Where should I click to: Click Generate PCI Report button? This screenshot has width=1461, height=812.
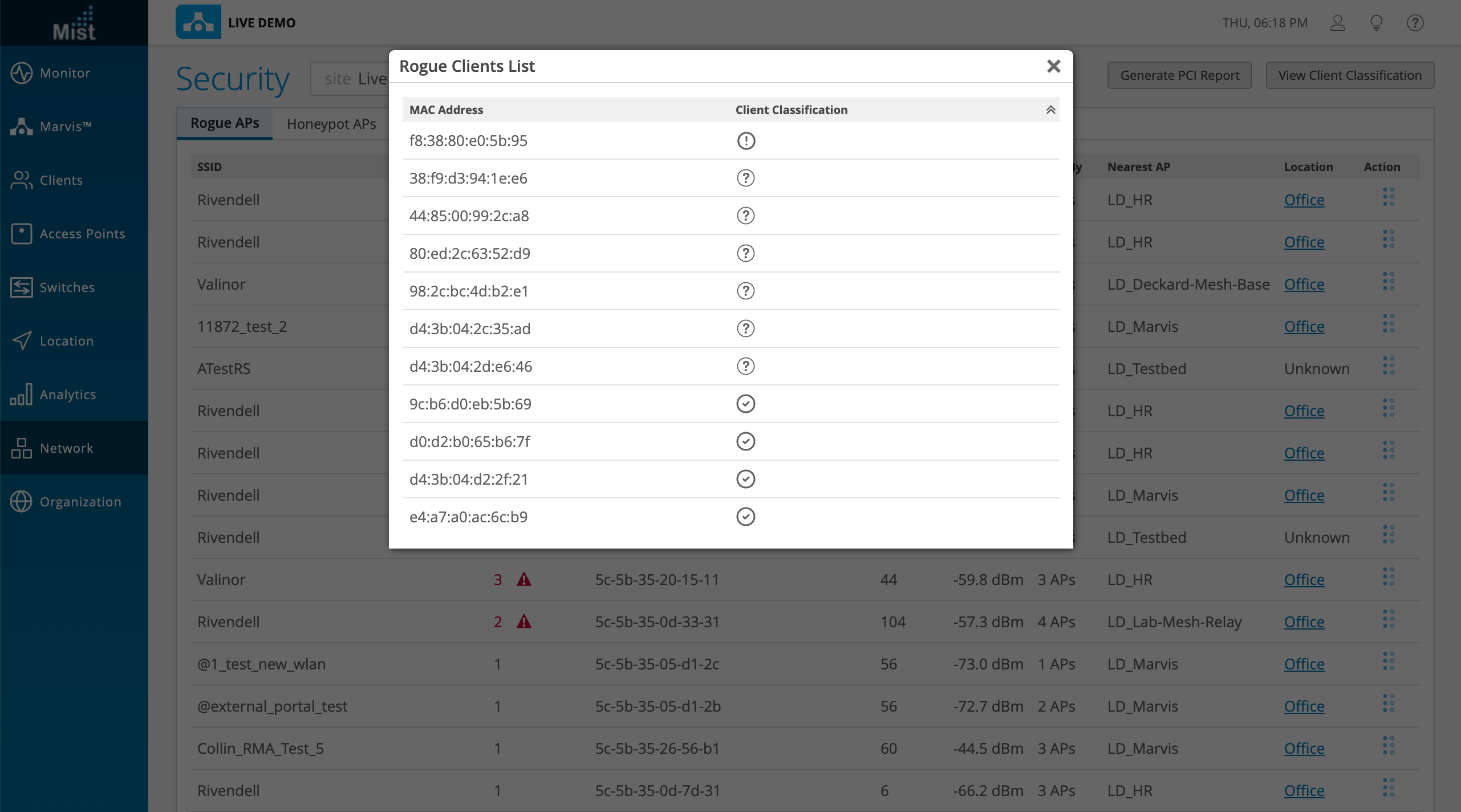point(1179,75)
